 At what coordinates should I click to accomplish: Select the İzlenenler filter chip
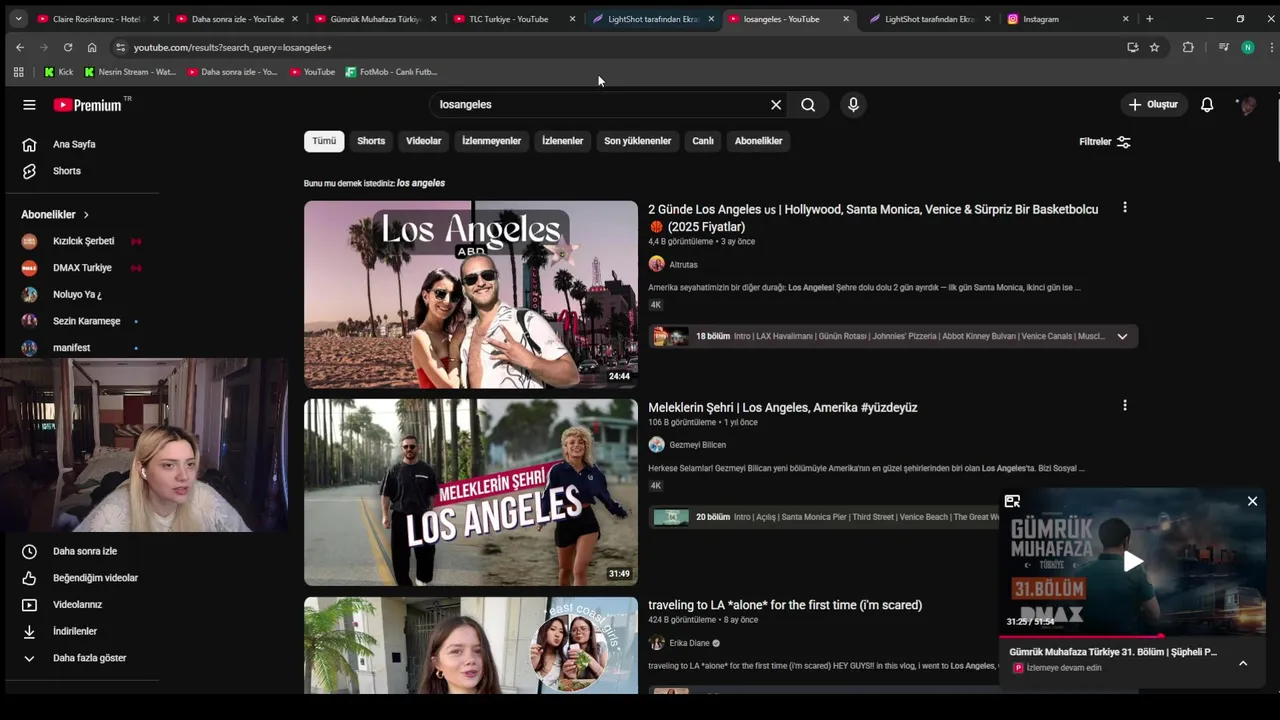point(562,141)
